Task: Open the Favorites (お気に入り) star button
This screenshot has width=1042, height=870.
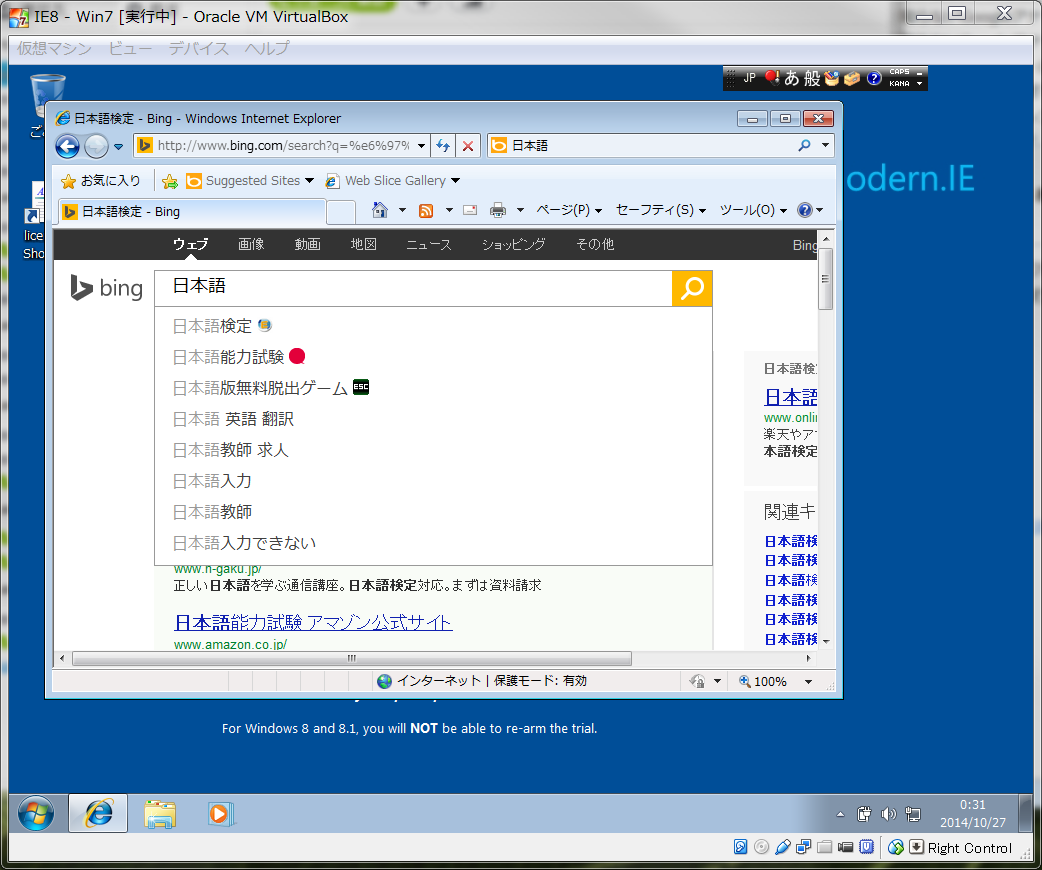Action: [x=100, y=181]
